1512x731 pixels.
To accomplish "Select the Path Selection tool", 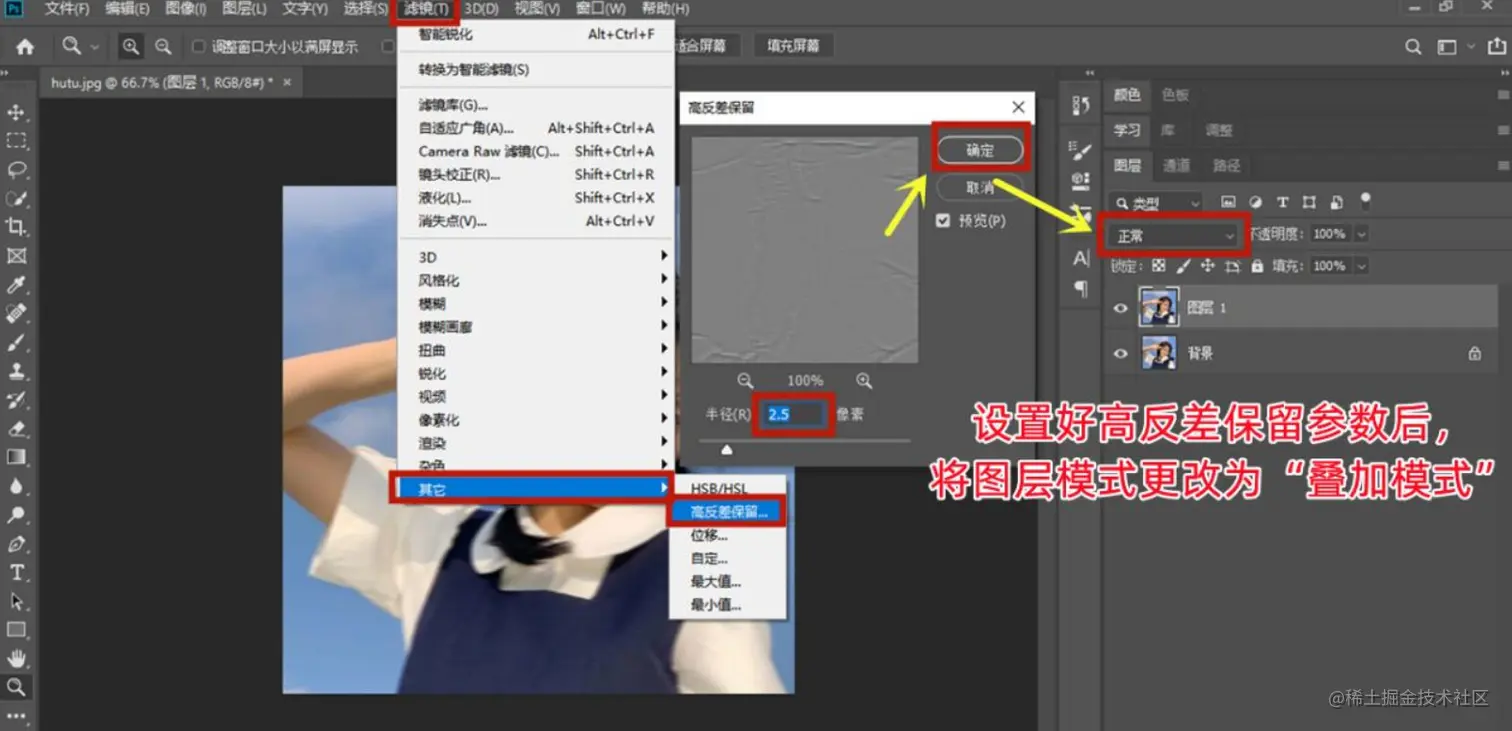I will click(x=17, y=601).
